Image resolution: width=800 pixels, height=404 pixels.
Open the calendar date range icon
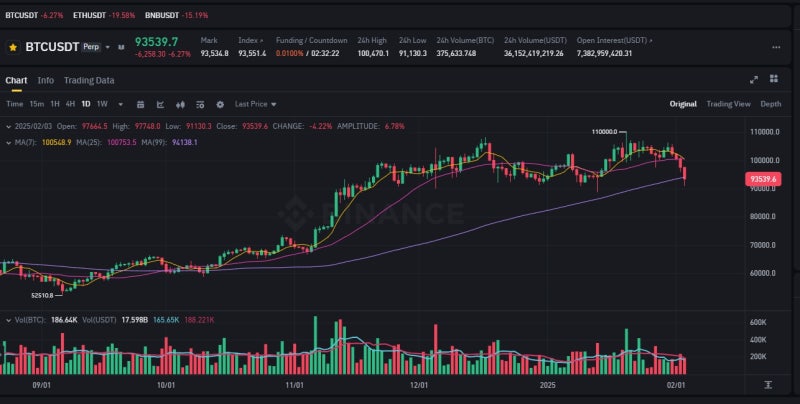tap(141, 104)
